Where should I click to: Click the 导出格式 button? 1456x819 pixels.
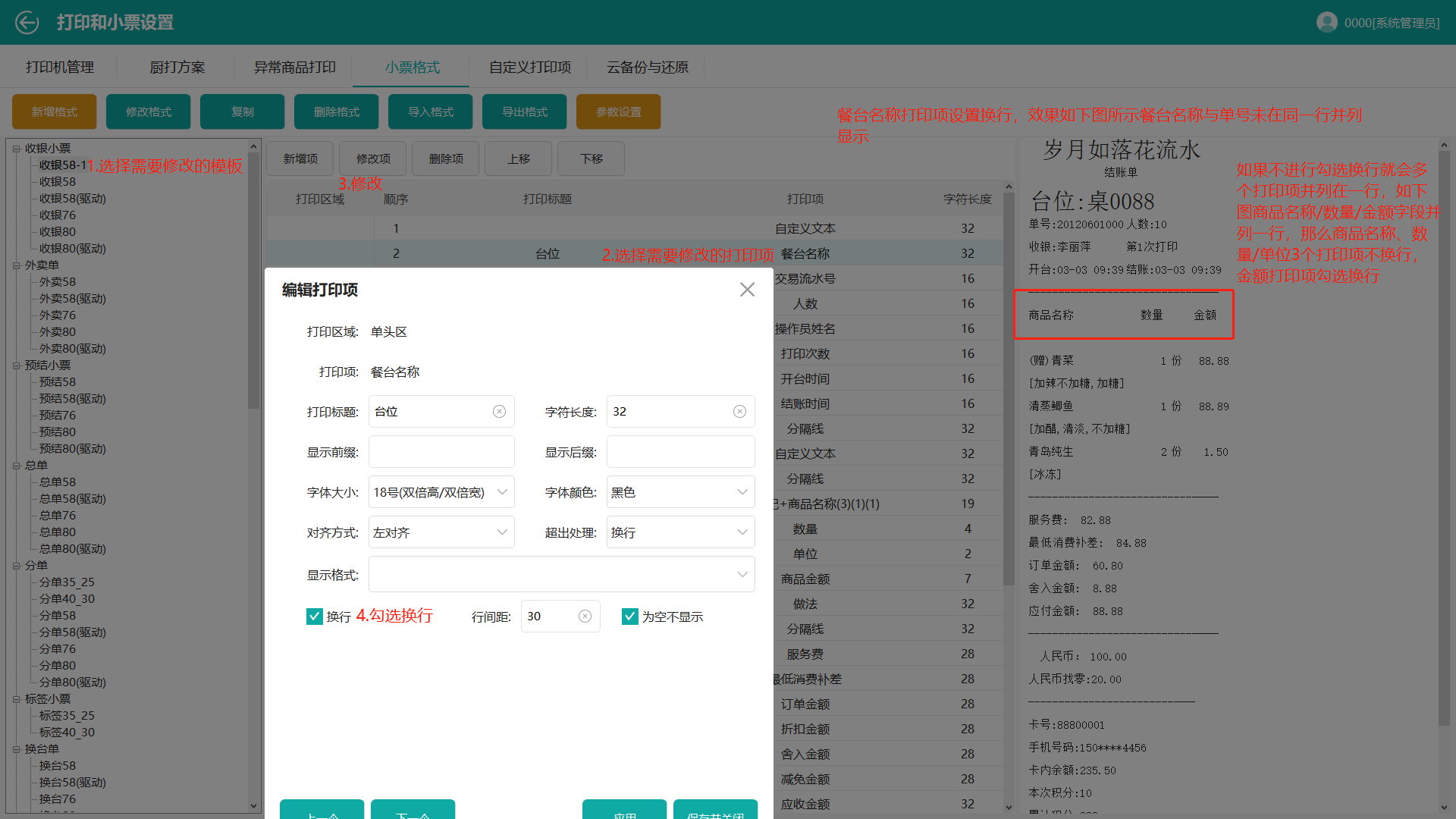tap(525, 111)
